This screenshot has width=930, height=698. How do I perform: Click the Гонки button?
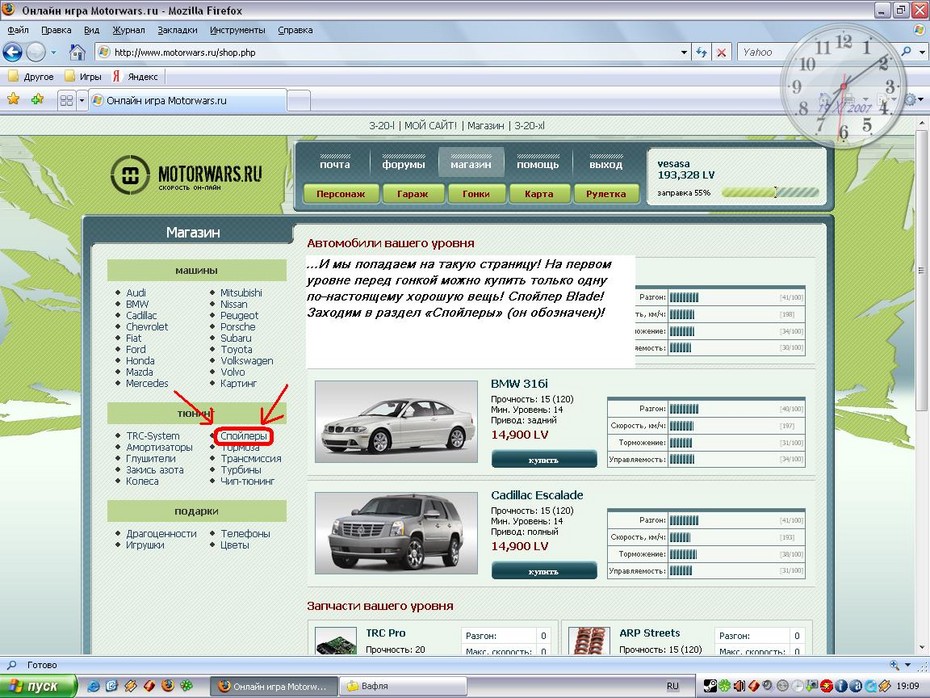point(476,194)
